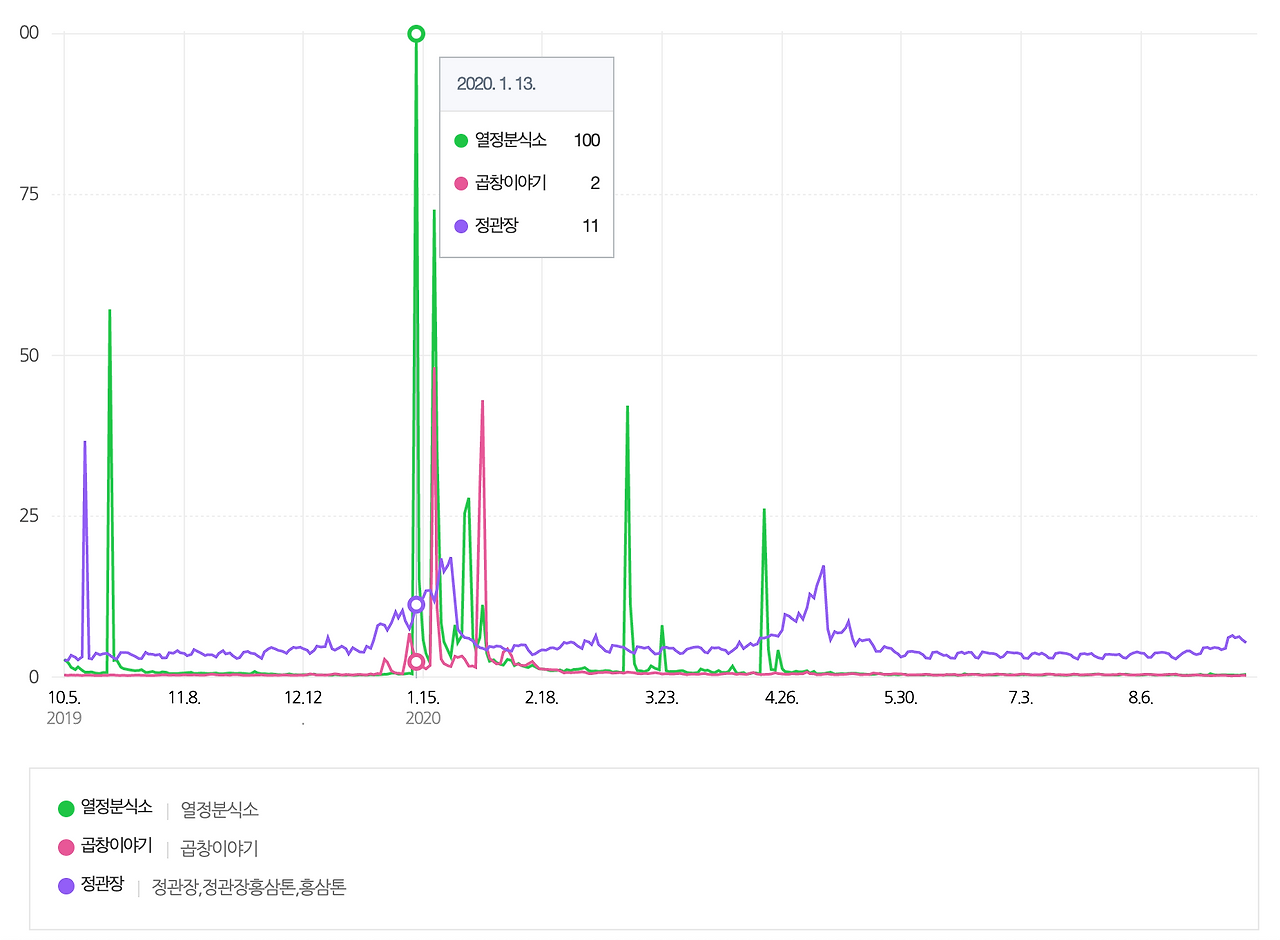
Task: Click the green line at its 57 peak
Action: (109, 312)
